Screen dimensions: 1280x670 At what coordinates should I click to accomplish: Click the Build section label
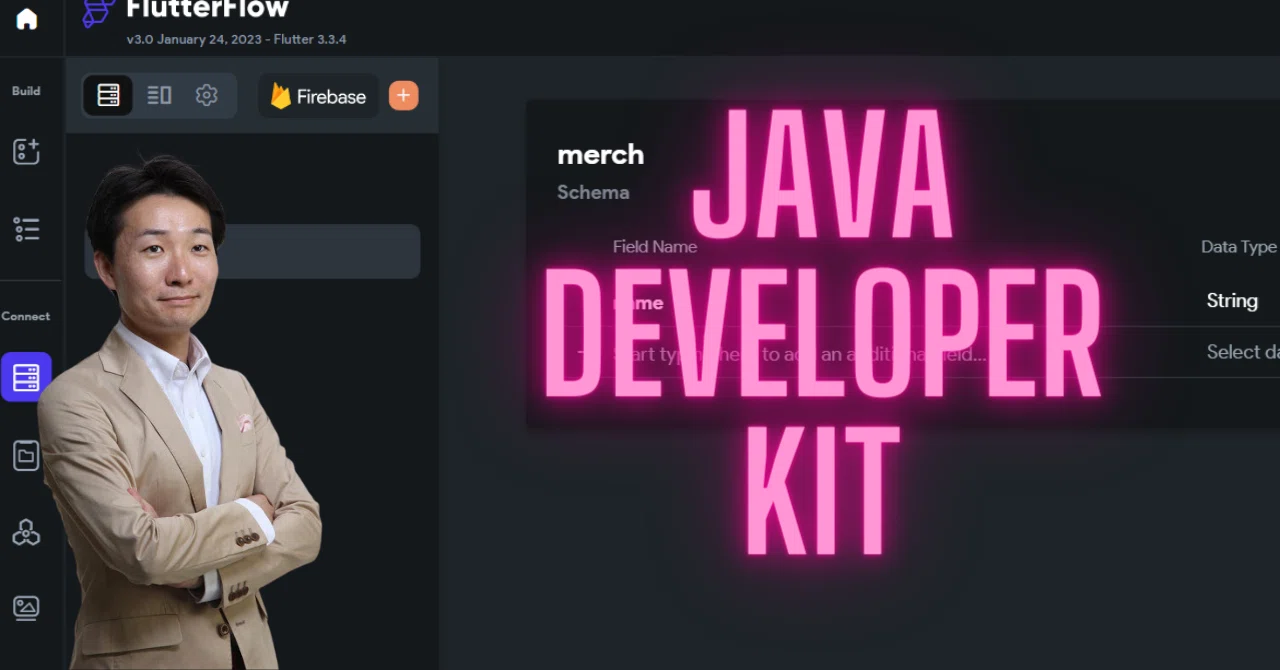coord(26,91)
